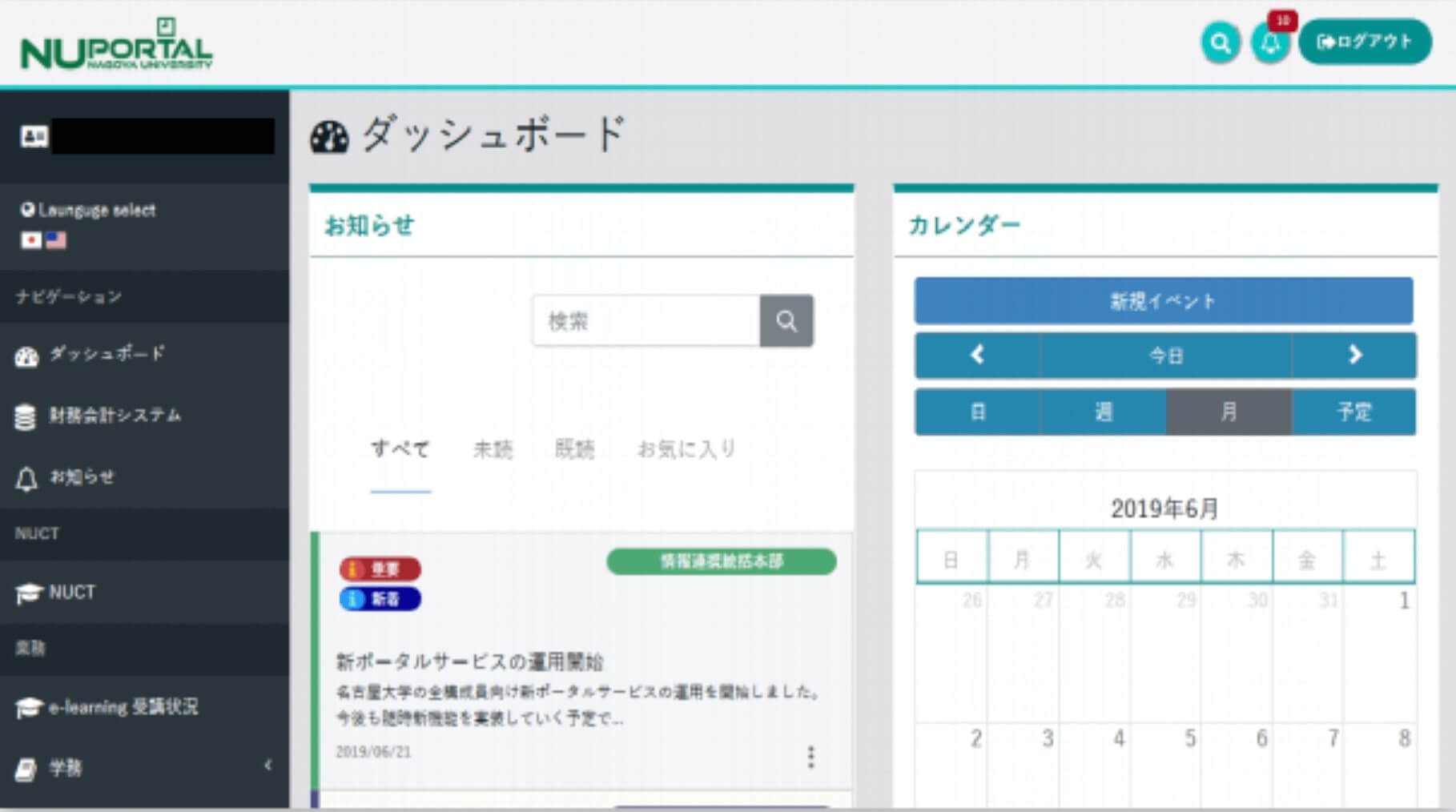Switch language to English via US flag

pyautogui.click(x=56, y=241)
